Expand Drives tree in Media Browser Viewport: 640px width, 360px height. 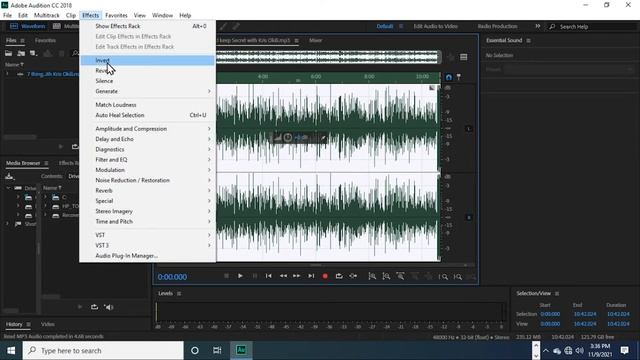point(8,188)
